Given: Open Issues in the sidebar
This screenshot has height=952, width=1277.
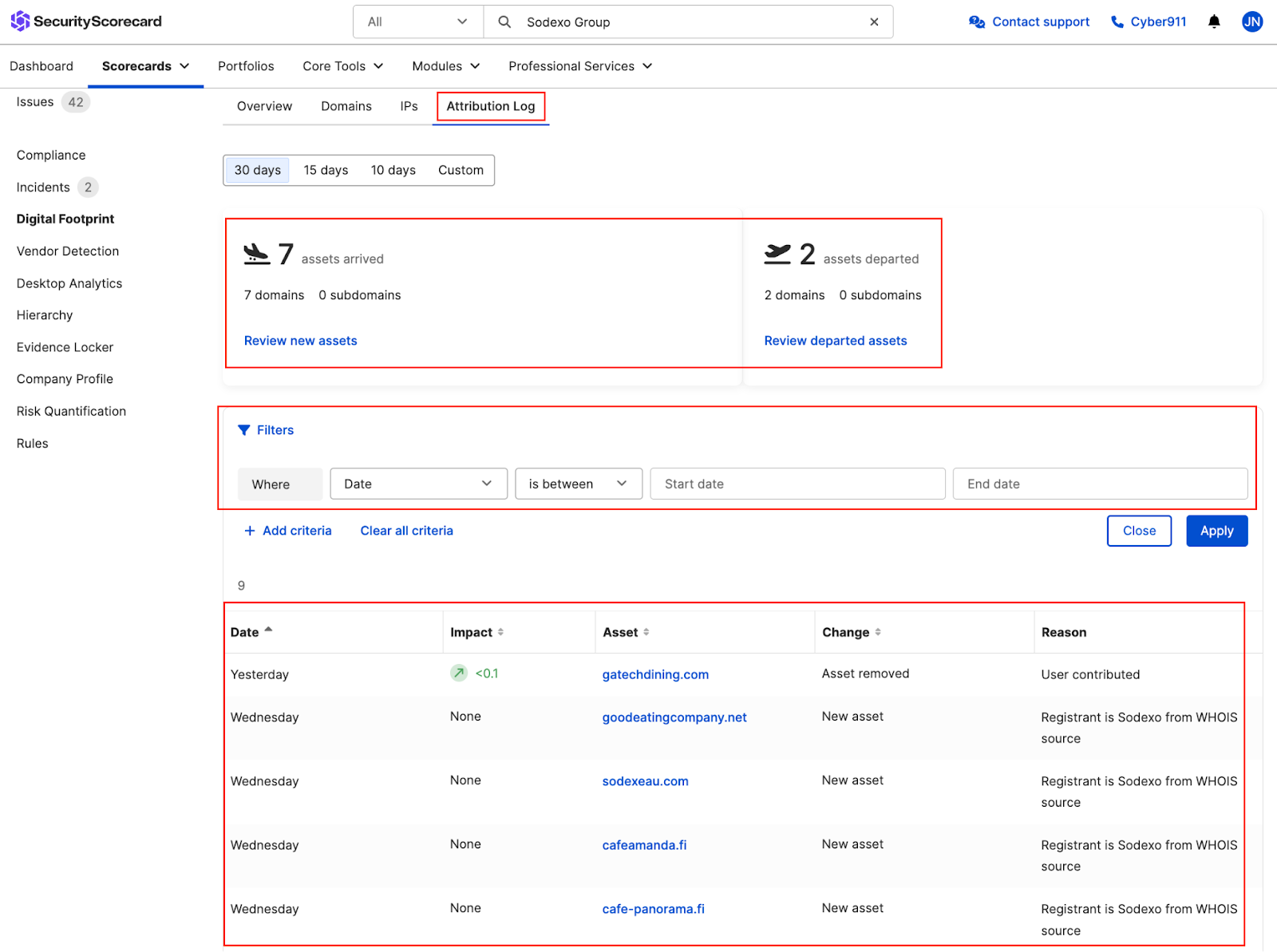Looking at the screenshot, I should pos(35,102).
